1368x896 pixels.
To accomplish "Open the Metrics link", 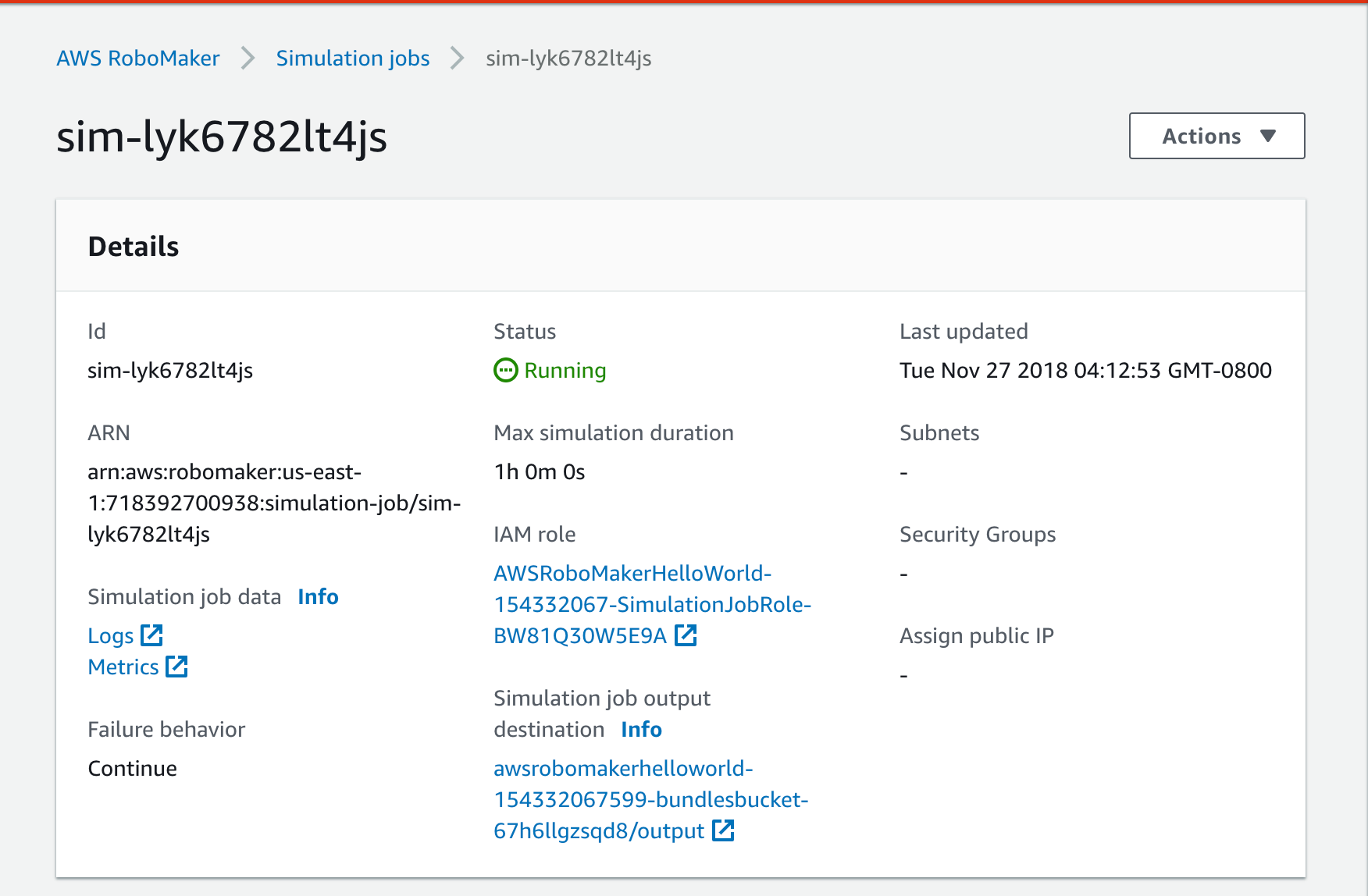I will tap(123, 667).
